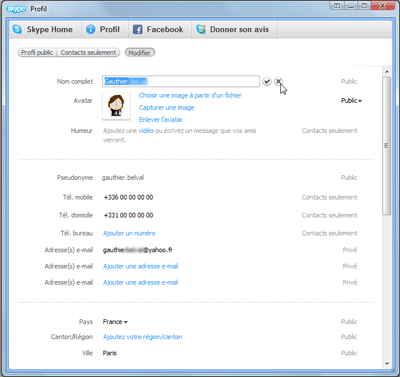Click the avatar thumbnail picture
The image size is (400, 377).
coord(116,106)
